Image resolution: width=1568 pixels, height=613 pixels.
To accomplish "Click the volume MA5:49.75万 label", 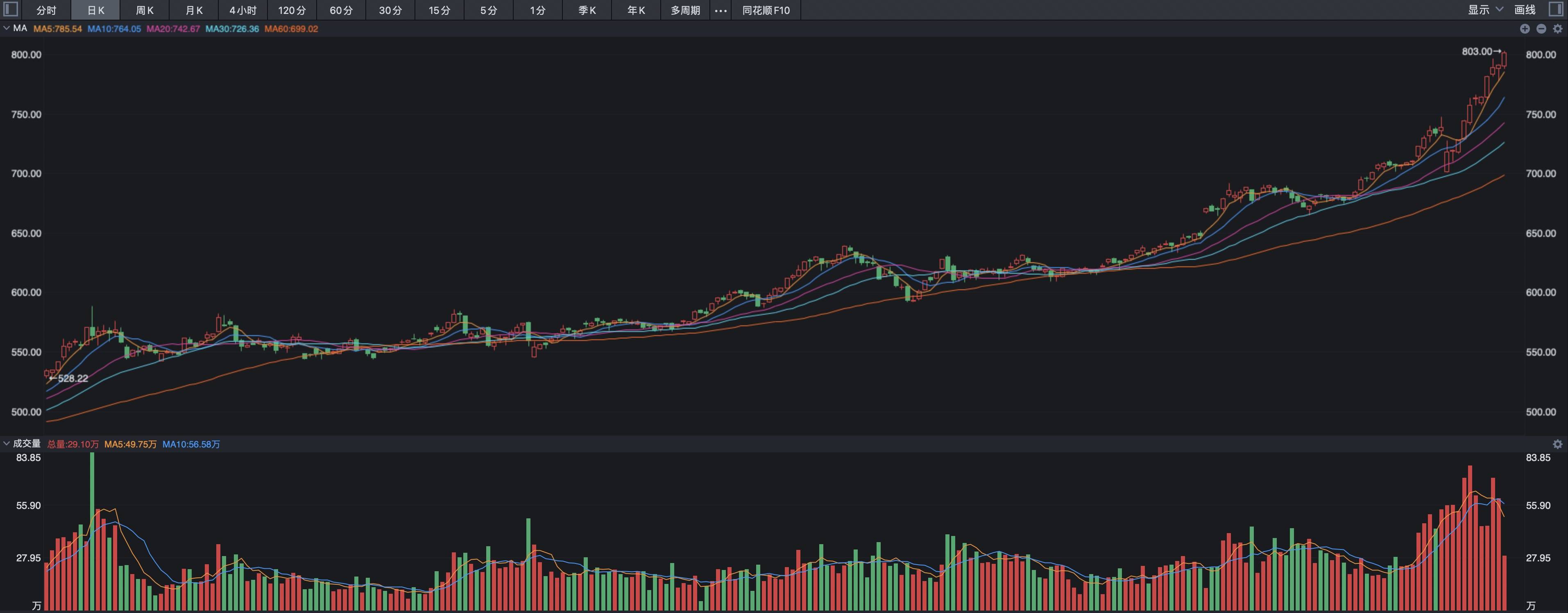I will [130, 444].
